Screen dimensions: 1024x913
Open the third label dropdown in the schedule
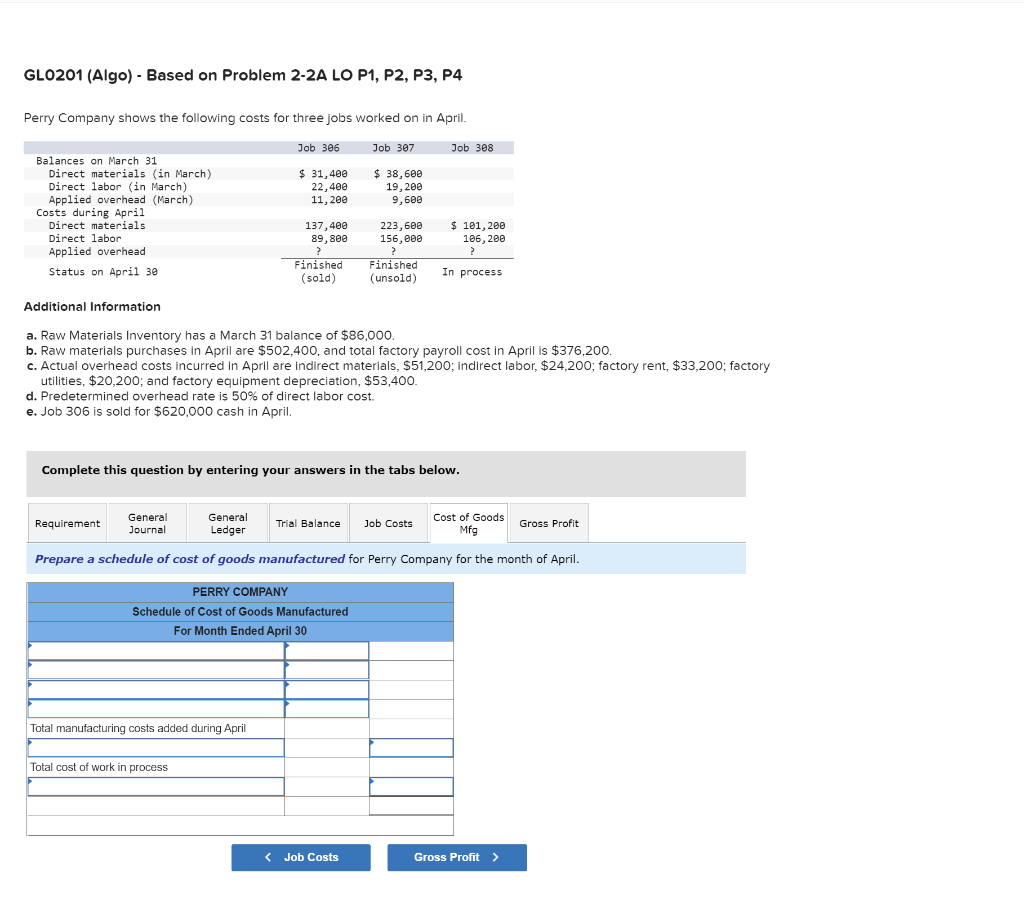(x=155, y=690)
